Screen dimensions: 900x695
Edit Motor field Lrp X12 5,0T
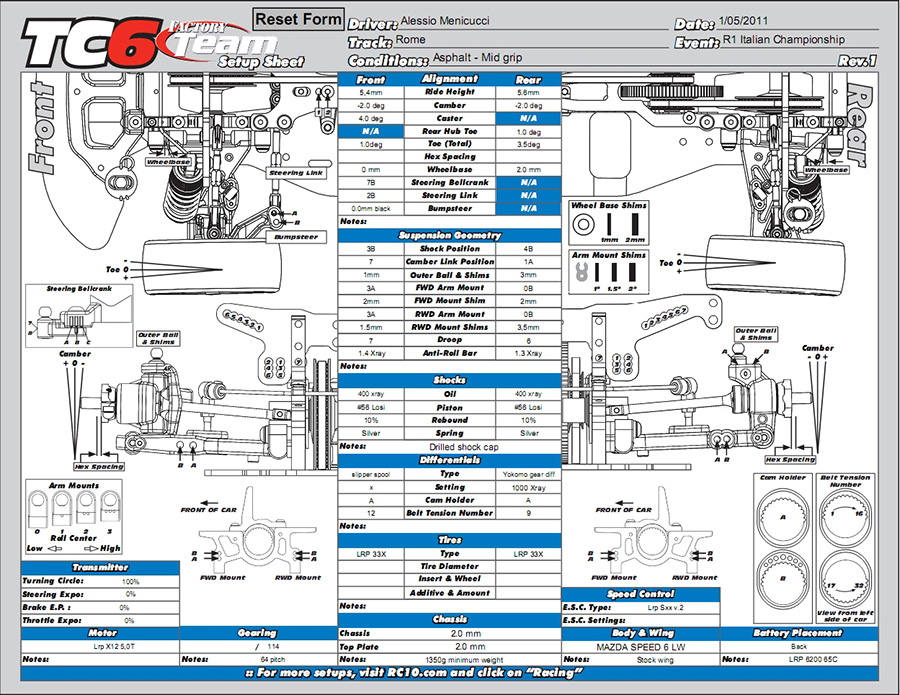coord(114,647)
